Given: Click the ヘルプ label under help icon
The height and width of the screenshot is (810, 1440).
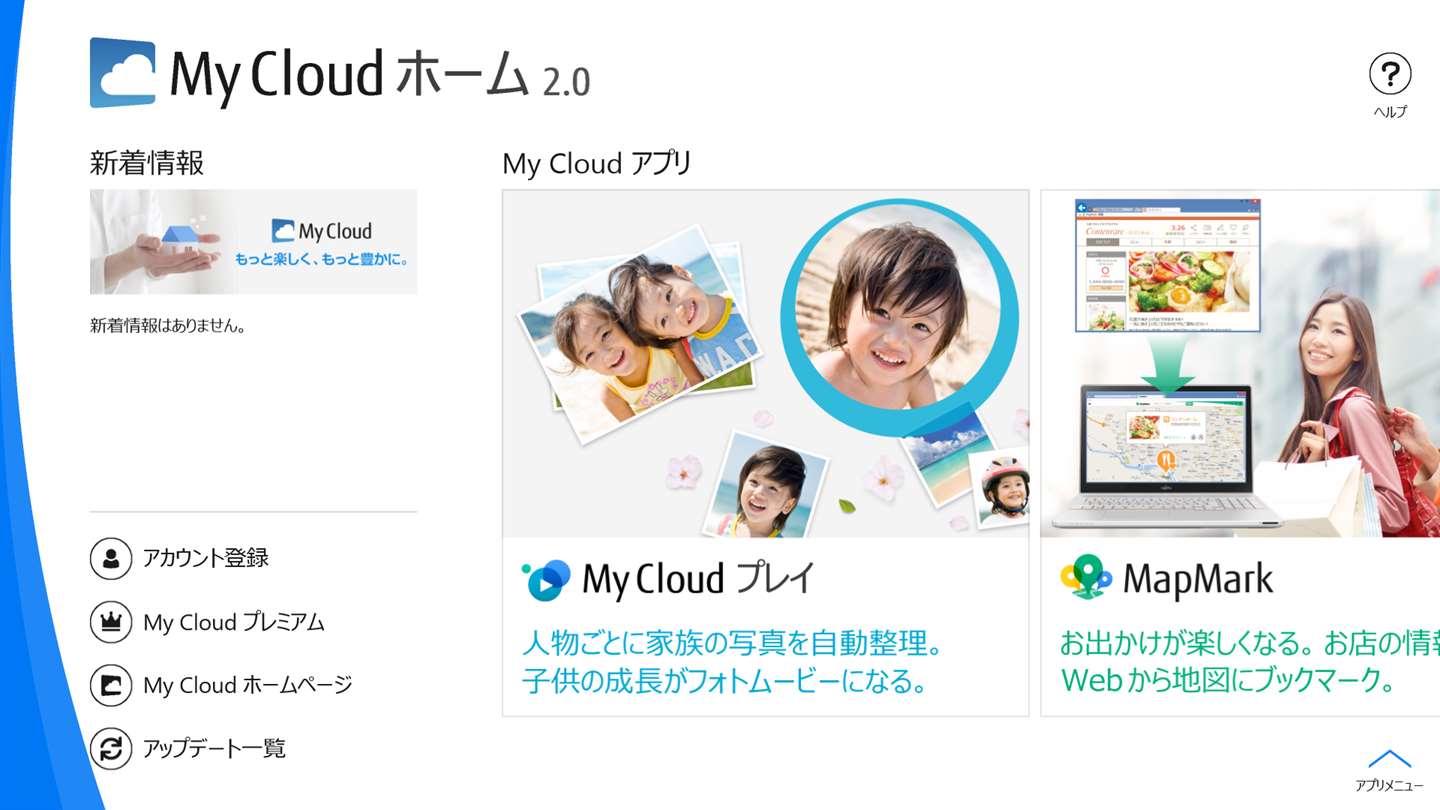Looking at the screenshot, I should 1389,112.
